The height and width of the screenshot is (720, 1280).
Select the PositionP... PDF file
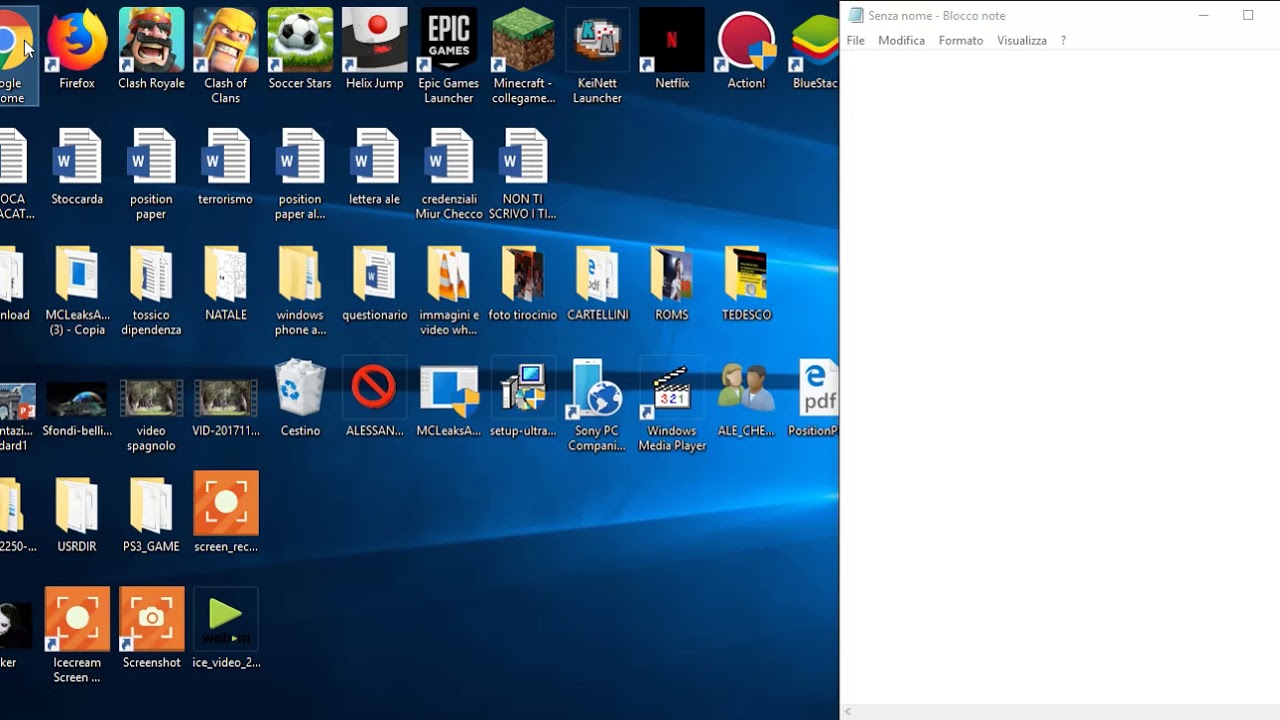pos(815,398)
